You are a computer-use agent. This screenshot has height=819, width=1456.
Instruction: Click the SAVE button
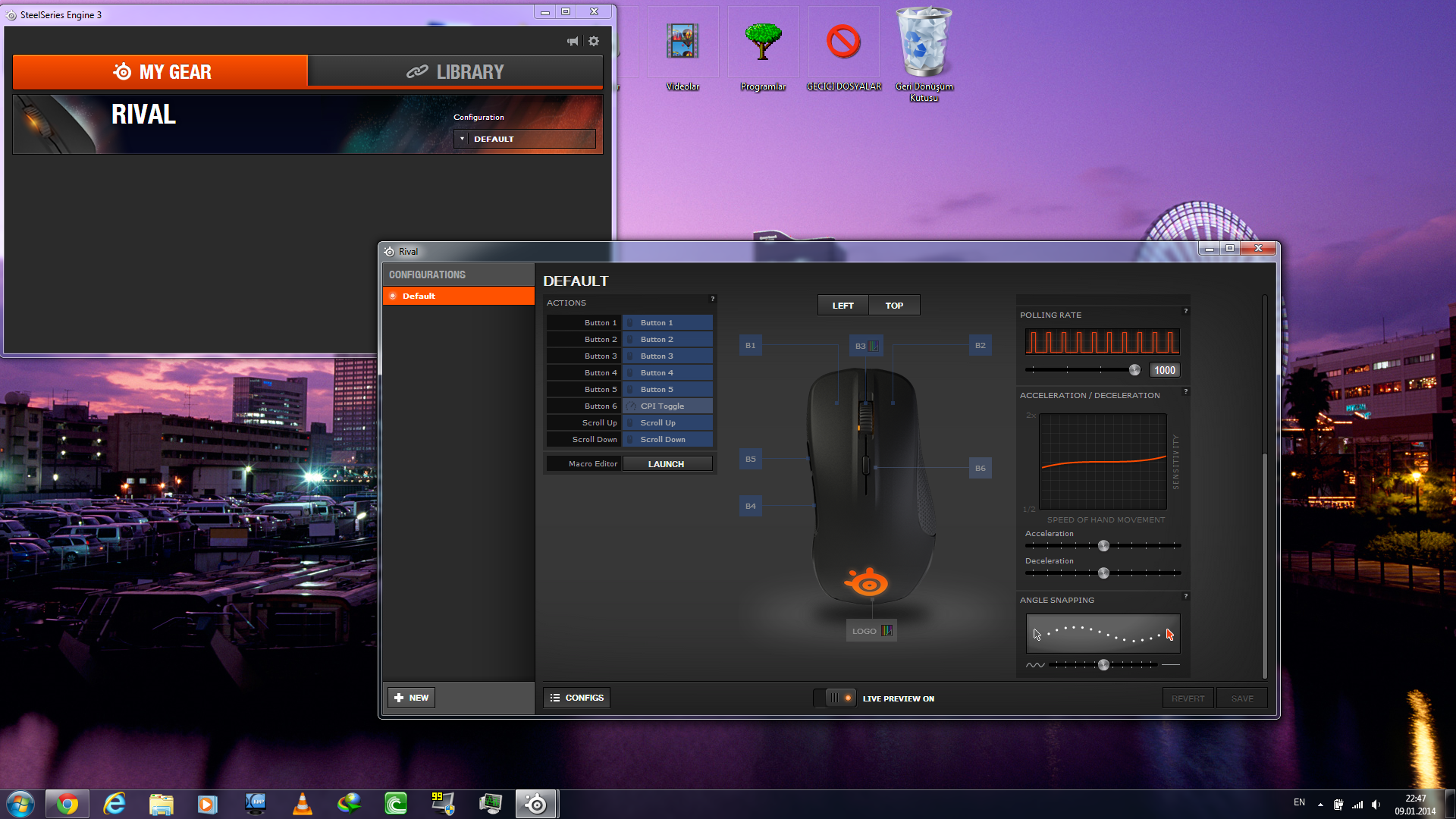[1242, 698]
